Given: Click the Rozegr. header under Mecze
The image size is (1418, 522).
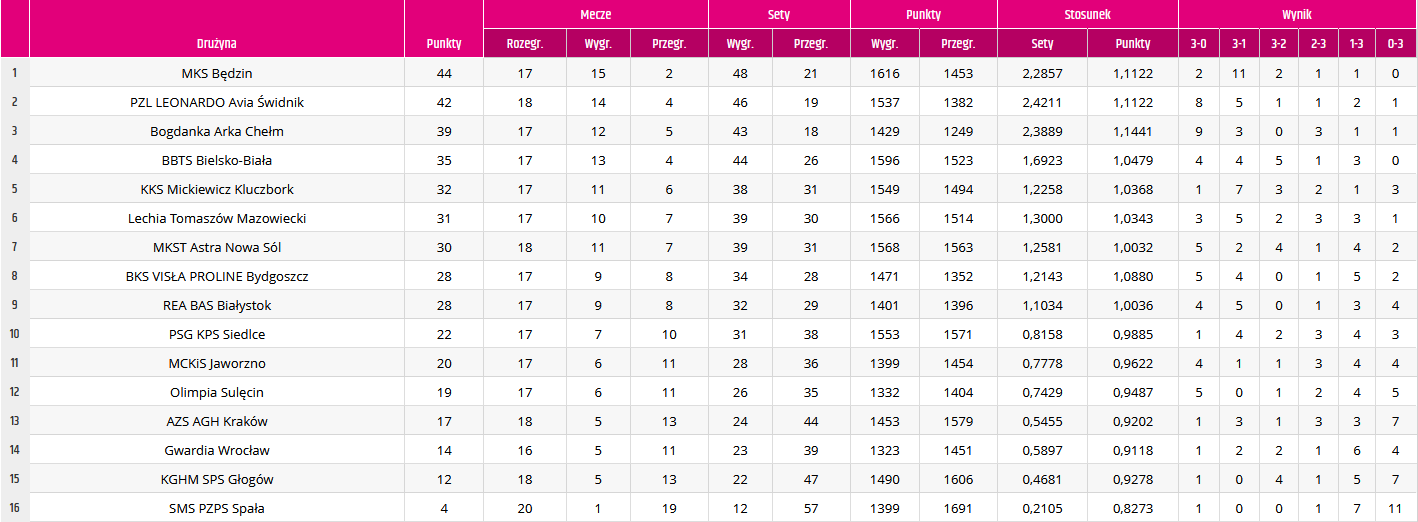Looking at the screenshot, I should 524,43.
